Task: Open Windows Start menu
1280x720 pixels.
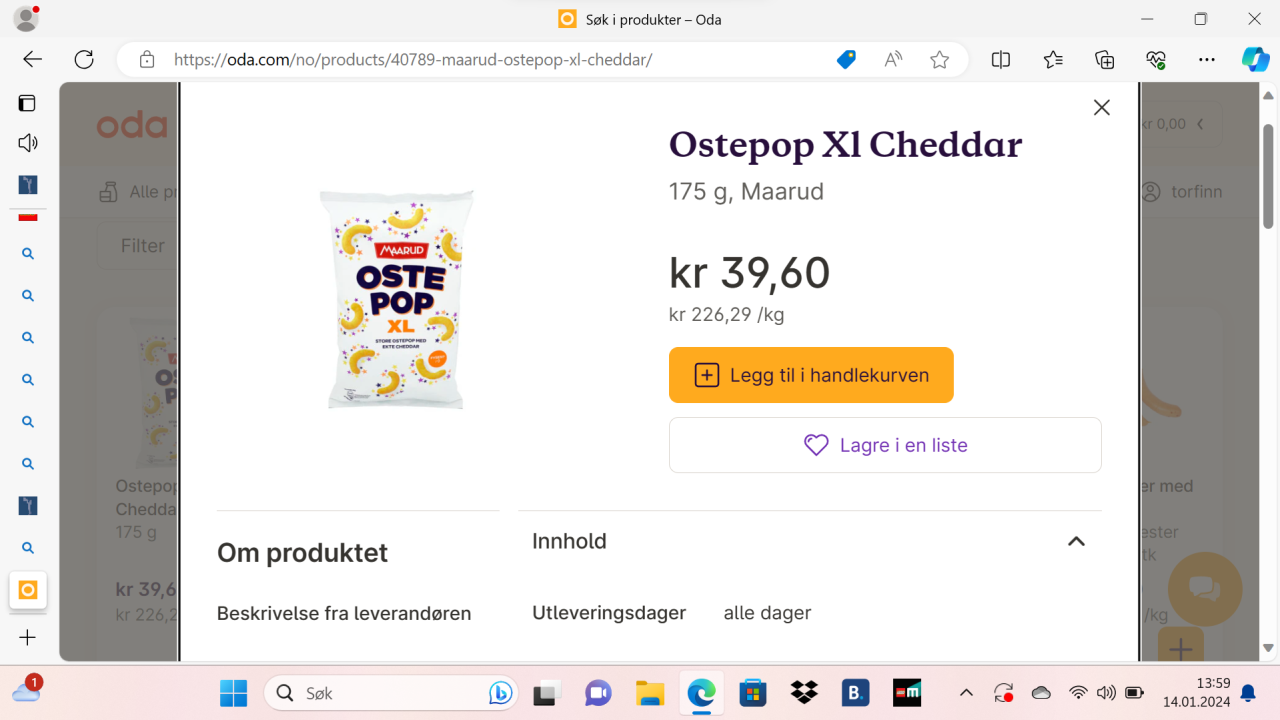Action: (233, 693)
